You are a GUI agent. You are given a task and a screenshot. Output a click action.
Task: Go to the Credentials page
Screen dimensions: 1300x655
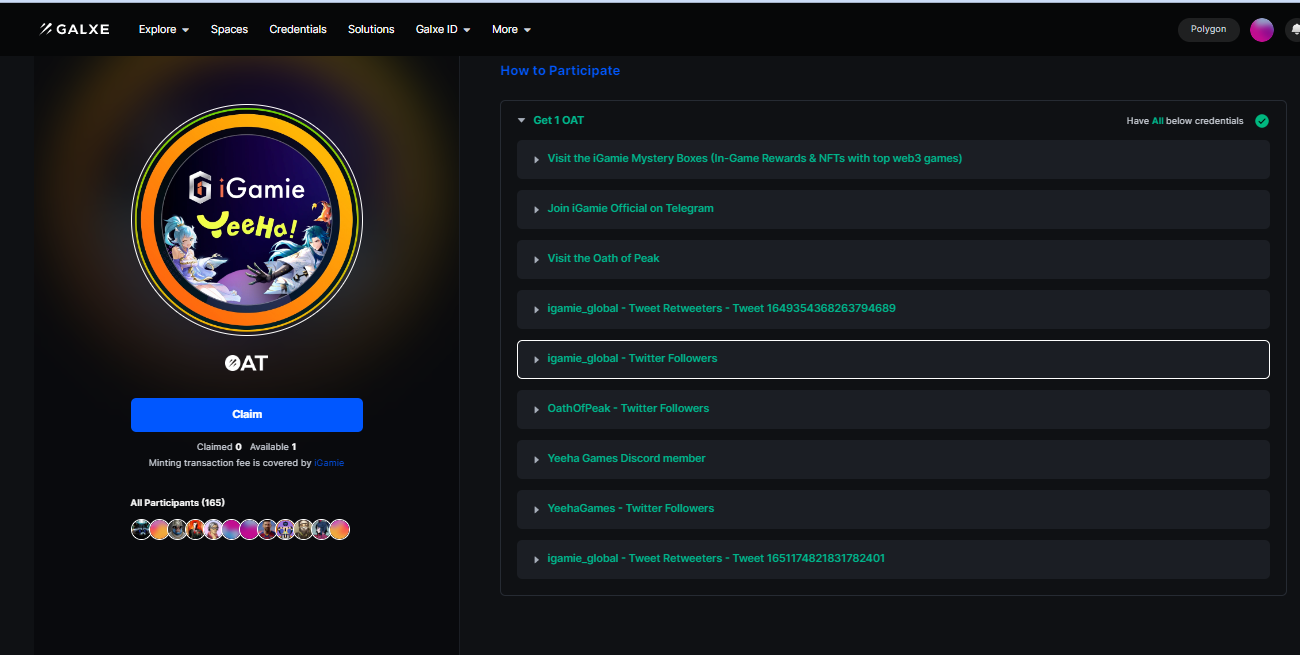pyautogui.click(x=298, y=29)
